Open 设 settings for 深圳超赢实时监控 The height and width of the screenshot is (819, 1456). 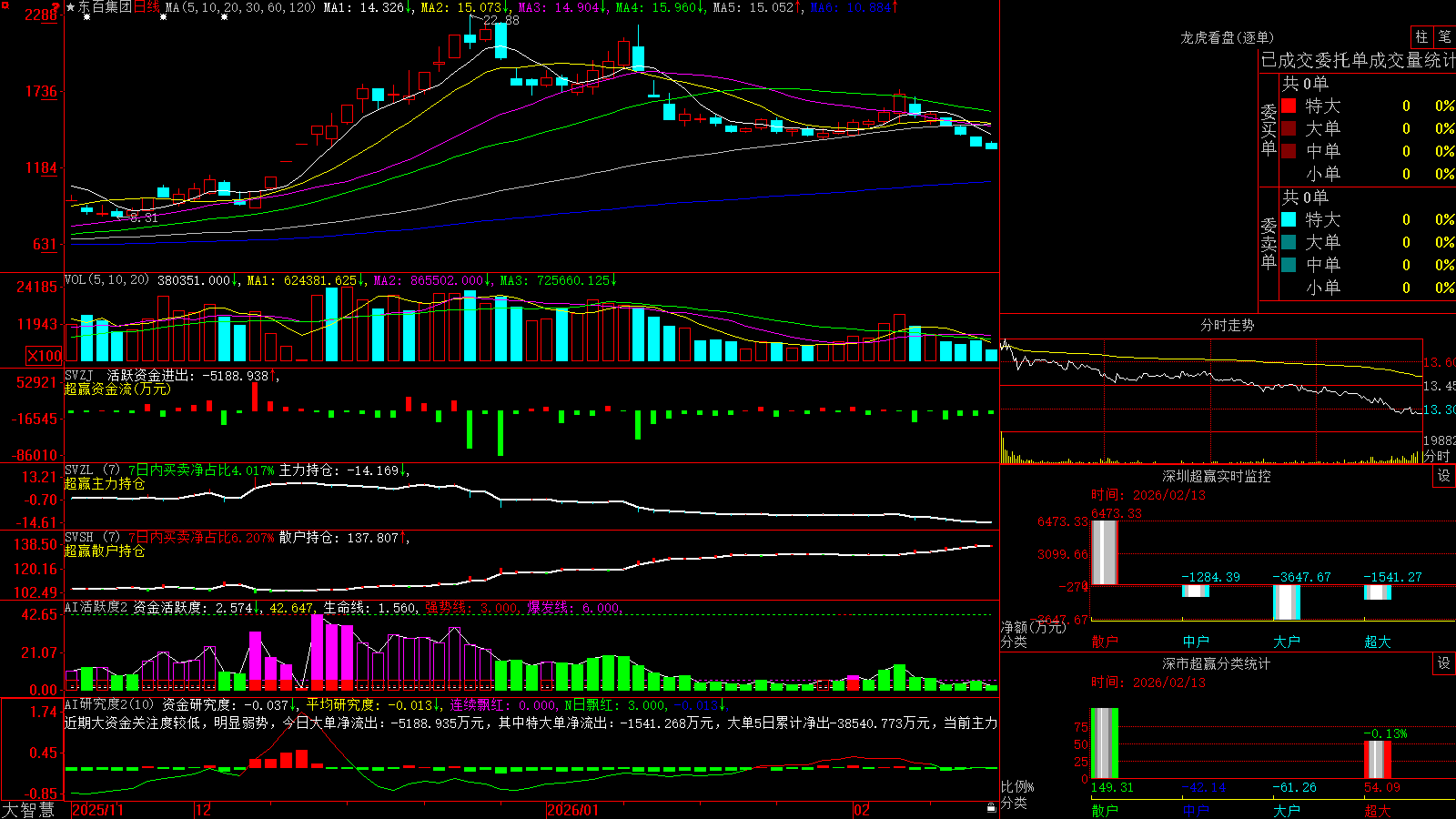(x=1444, y=476)
